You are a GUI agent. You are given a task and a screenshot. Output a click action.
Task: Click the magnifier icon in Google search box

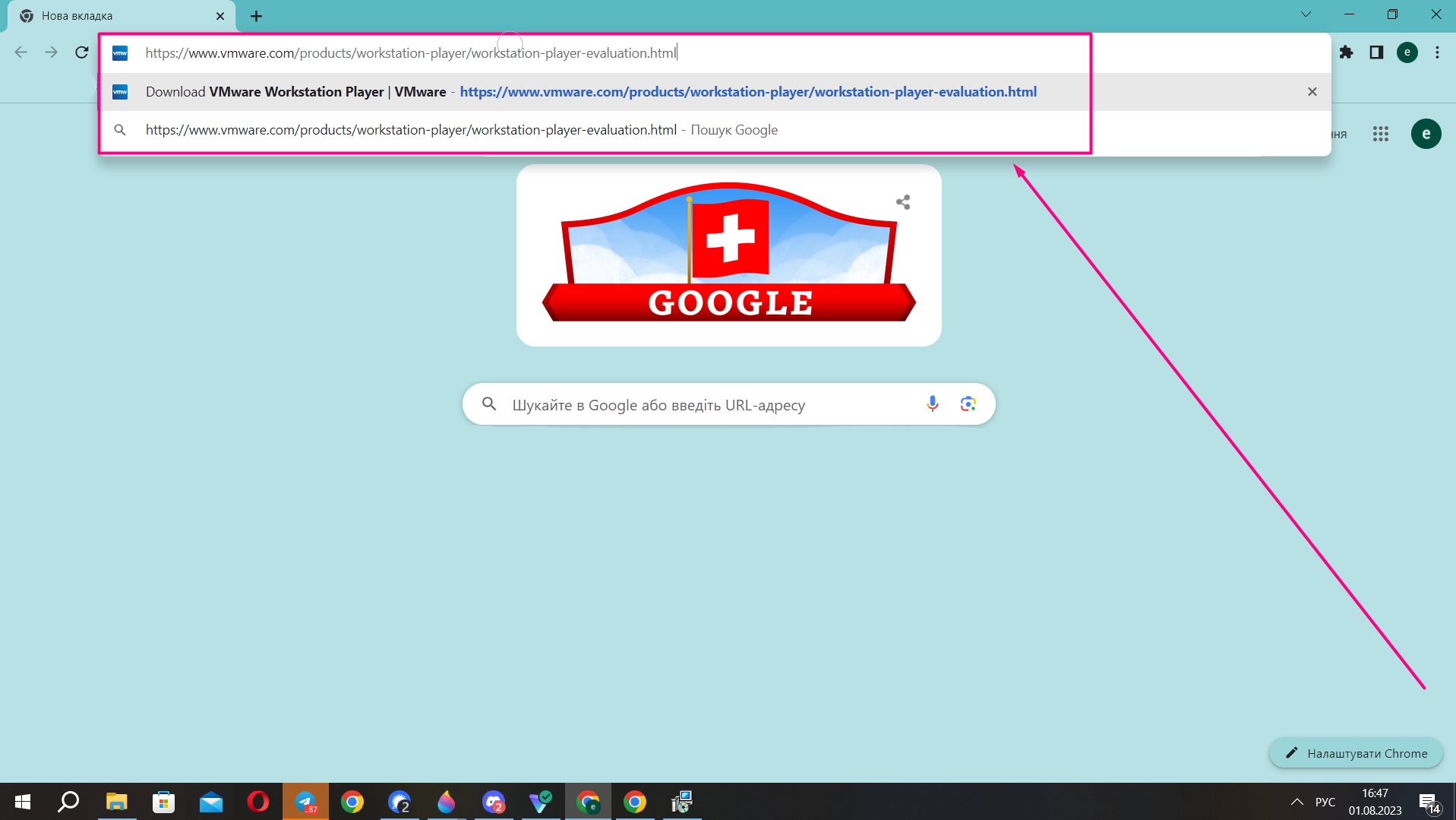(x=489, y=404)
